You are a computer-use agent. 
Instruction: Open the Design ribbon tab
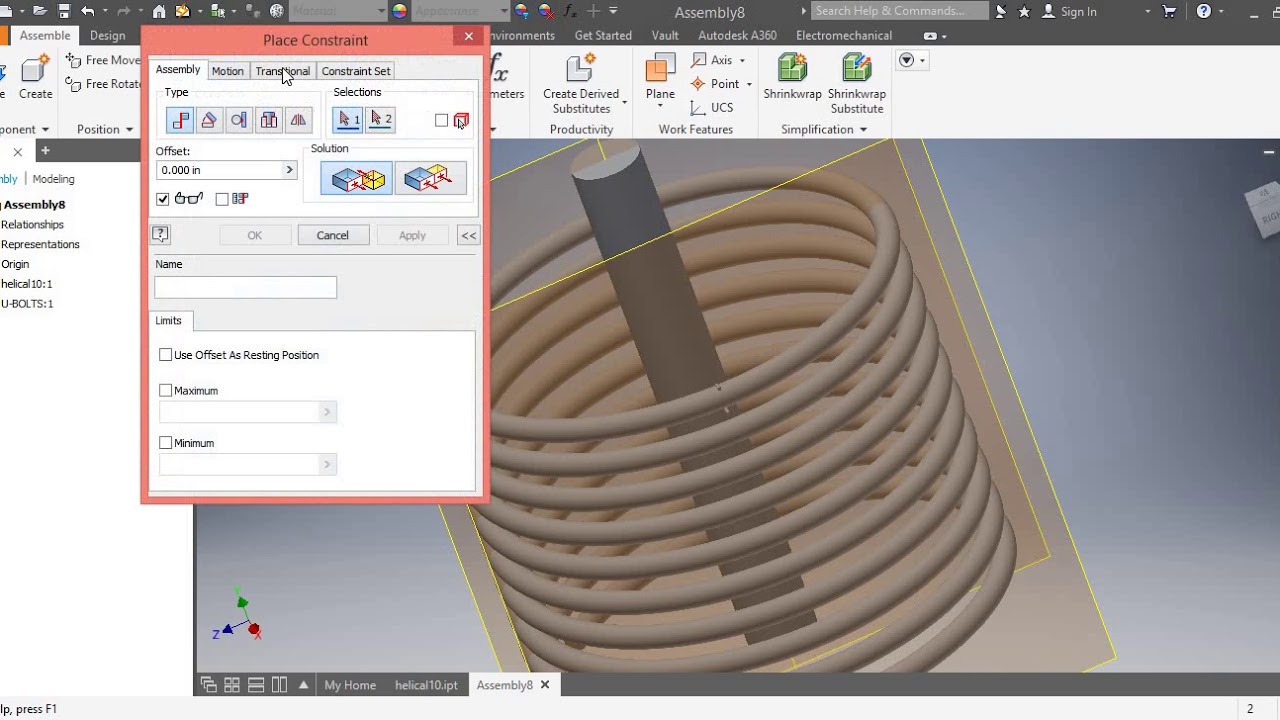pyautogui.click(x=108, y=35)
